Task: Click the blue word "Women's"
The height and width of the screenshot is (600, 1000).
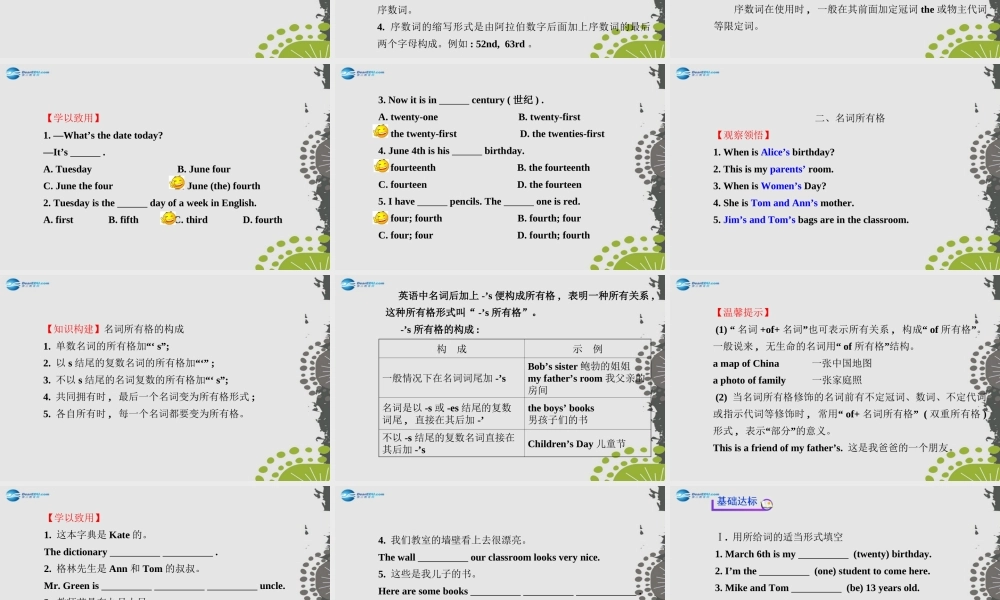Action: tap(781, 186)
